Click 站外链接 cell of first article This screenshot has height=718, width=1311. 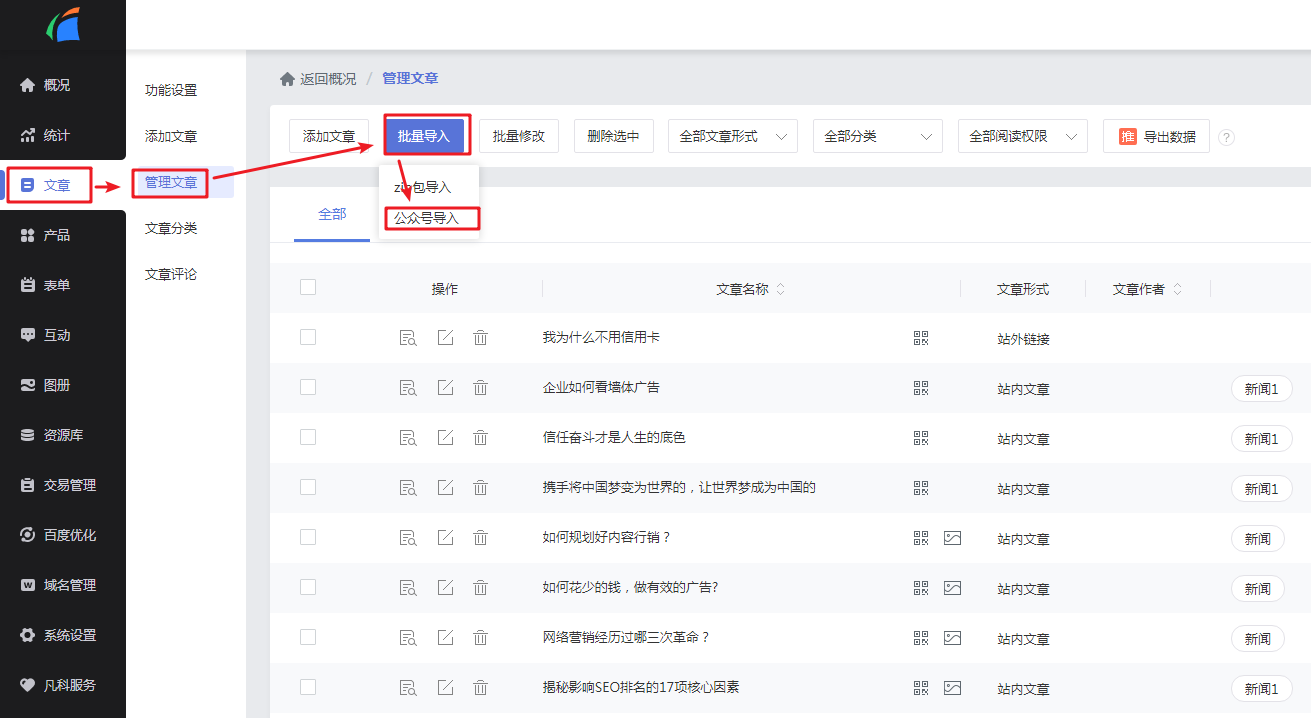(x=1023, y=339)
